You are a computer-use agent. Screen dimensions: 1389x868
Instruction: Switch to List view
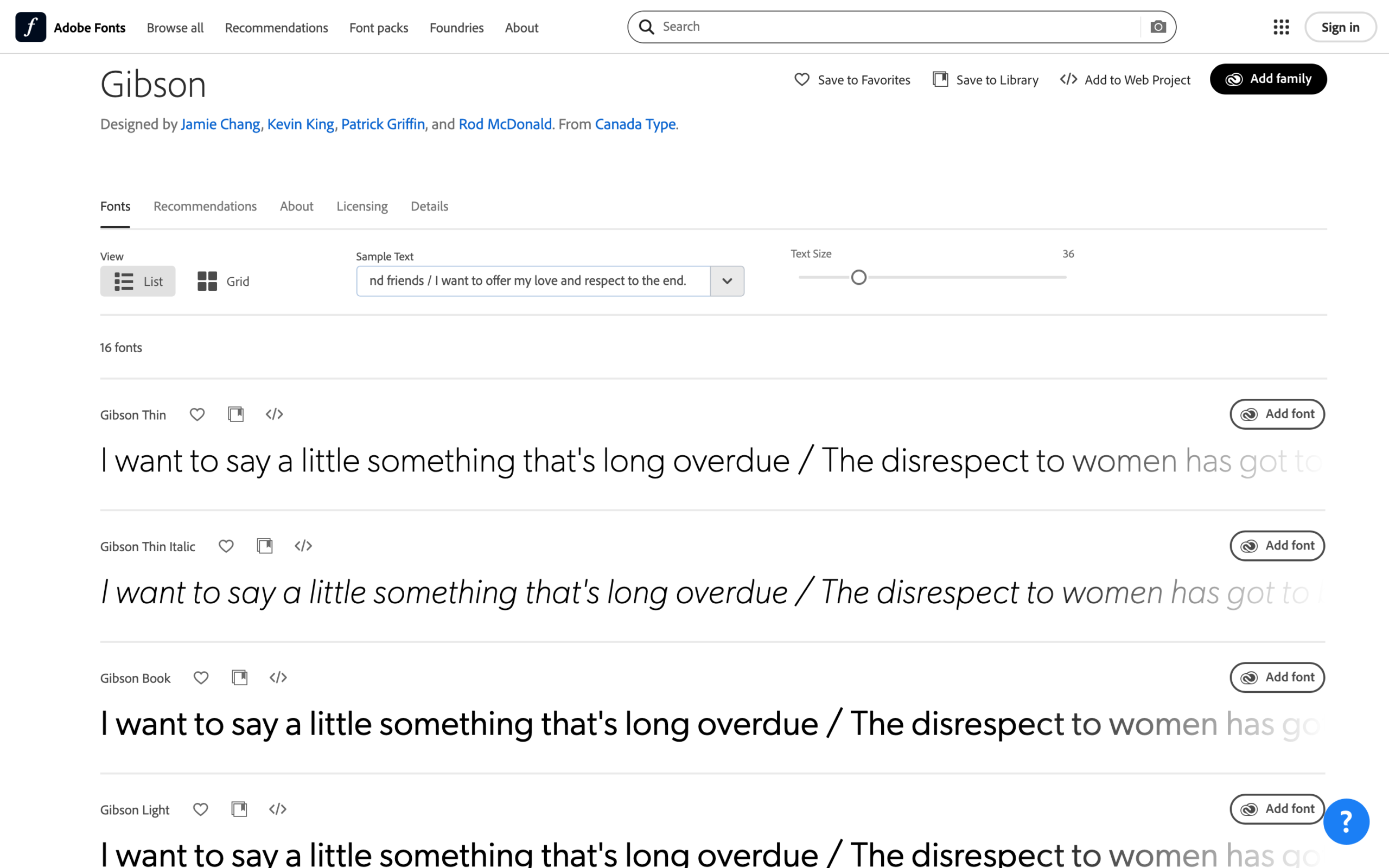pyautogui.click(x=138, y=282)
